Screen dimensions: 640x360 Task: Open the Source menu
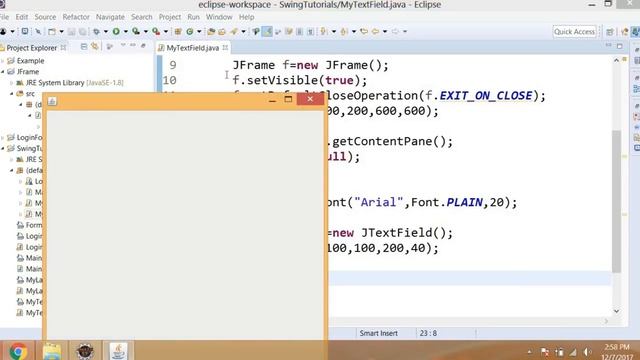tap(45, 17)
